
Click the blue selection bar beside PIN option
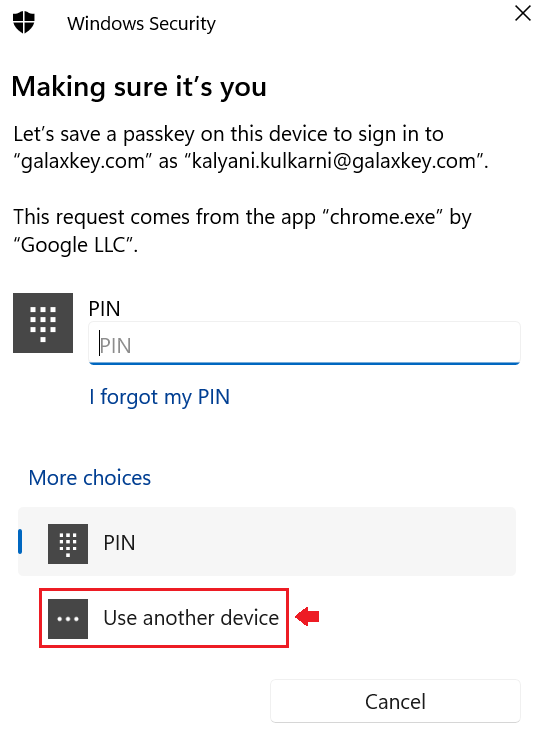[x=20, y=541]
